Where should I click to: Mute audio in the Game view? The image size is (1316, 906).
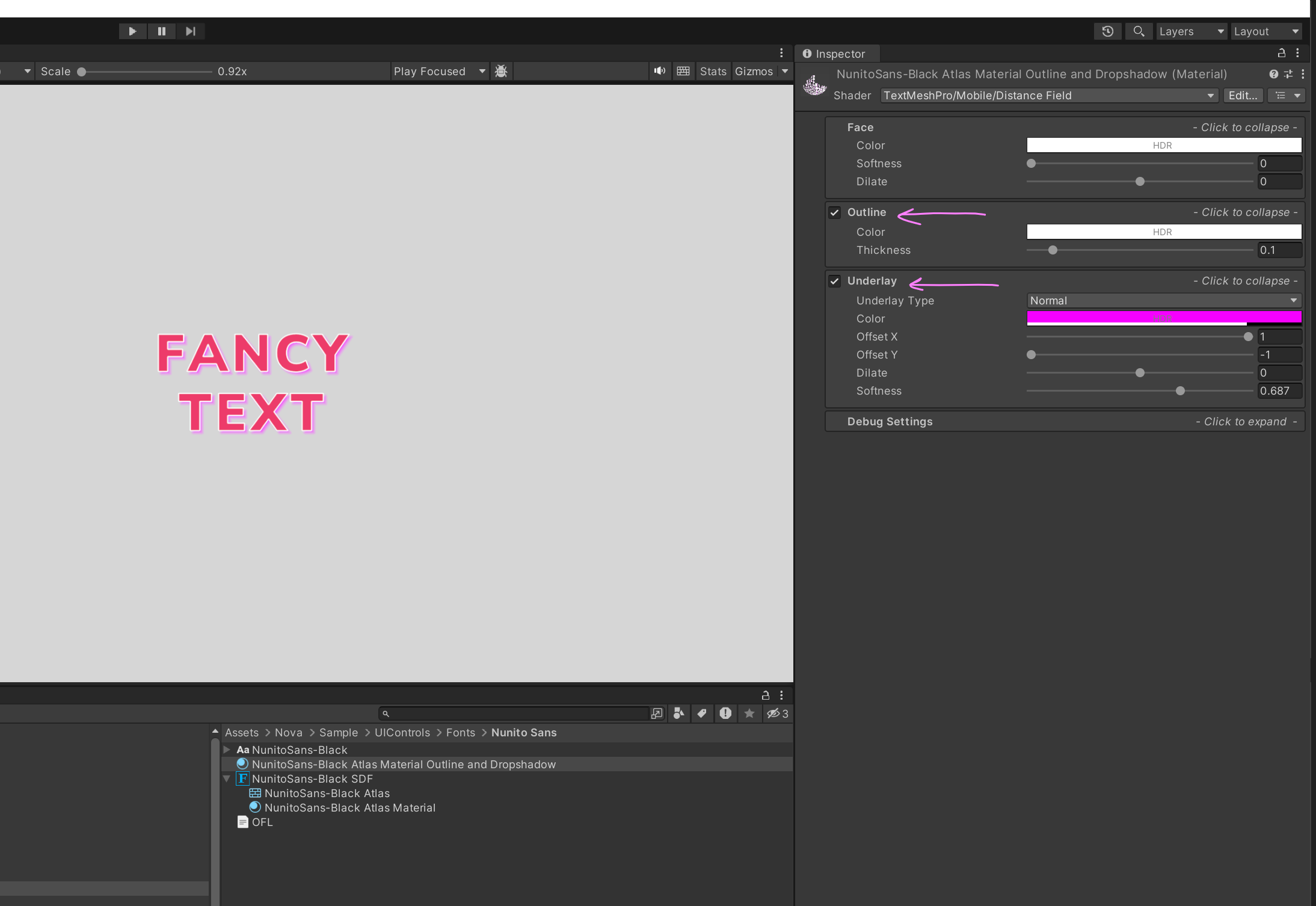coord(659,71)
